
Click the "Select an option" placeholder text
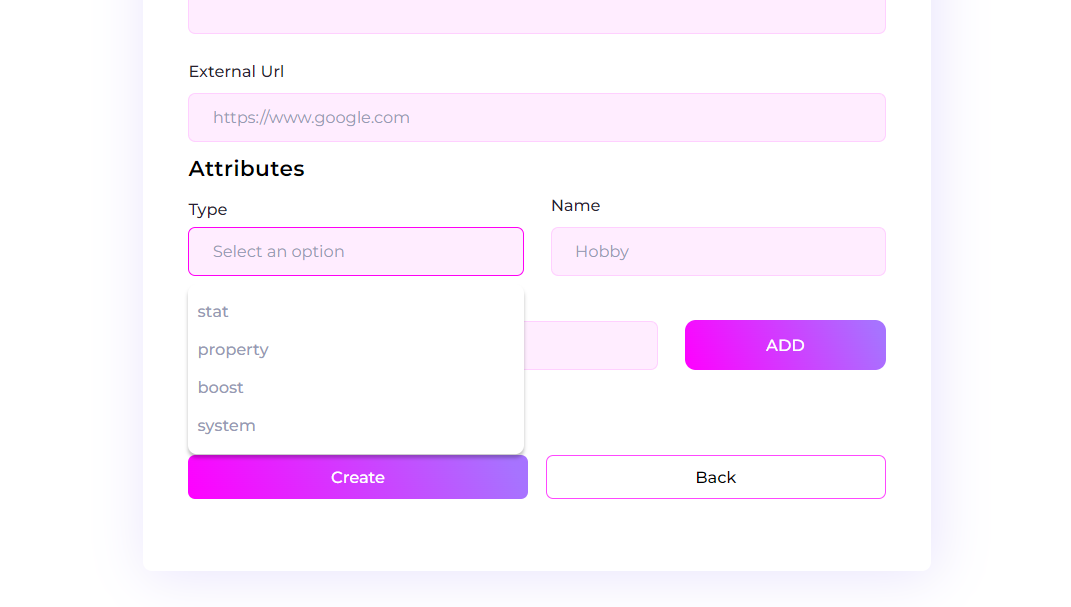pyautogui.click(x=278, y=252)
